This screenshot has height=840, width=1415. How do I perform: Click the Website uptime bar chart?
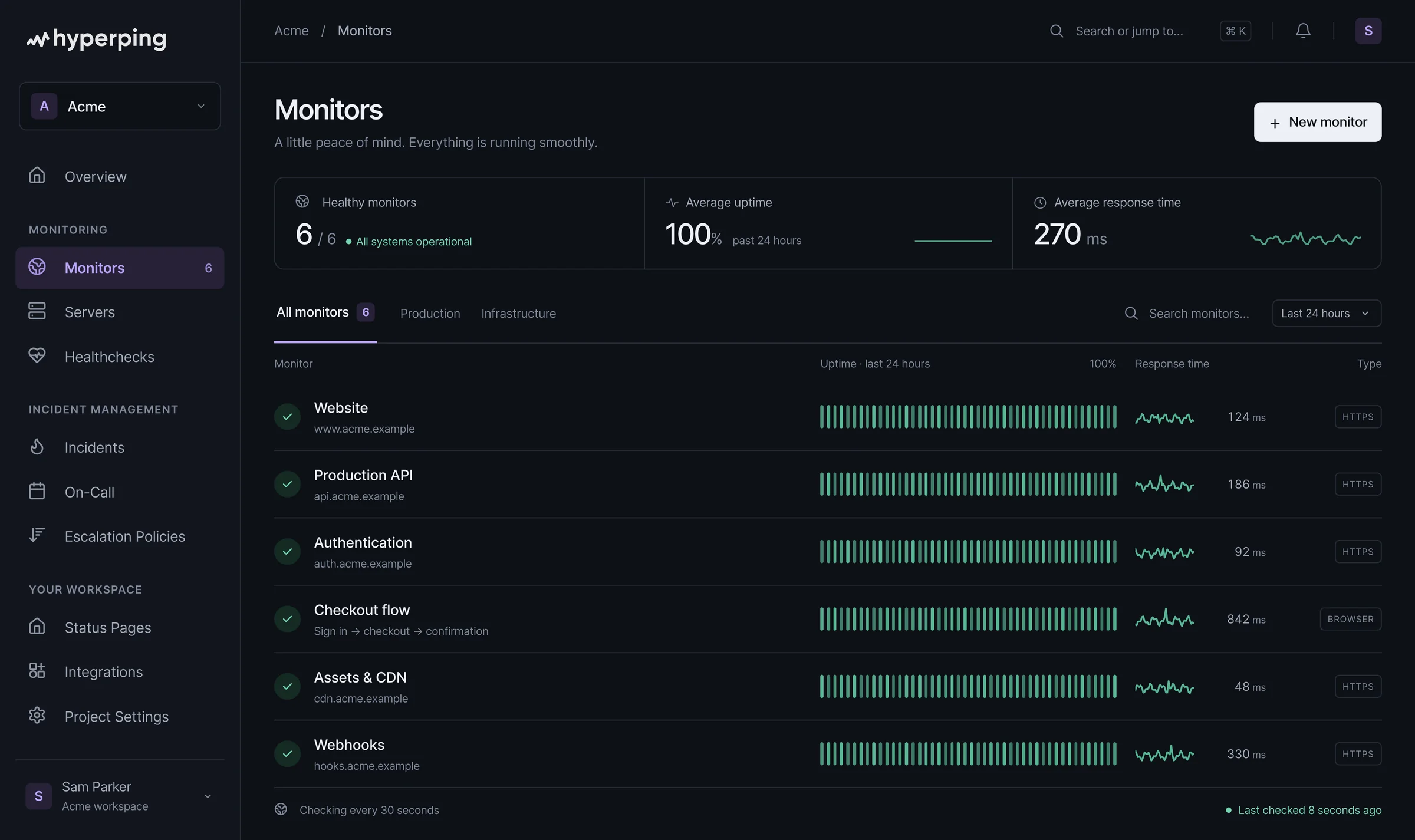[x=968, y=417]
